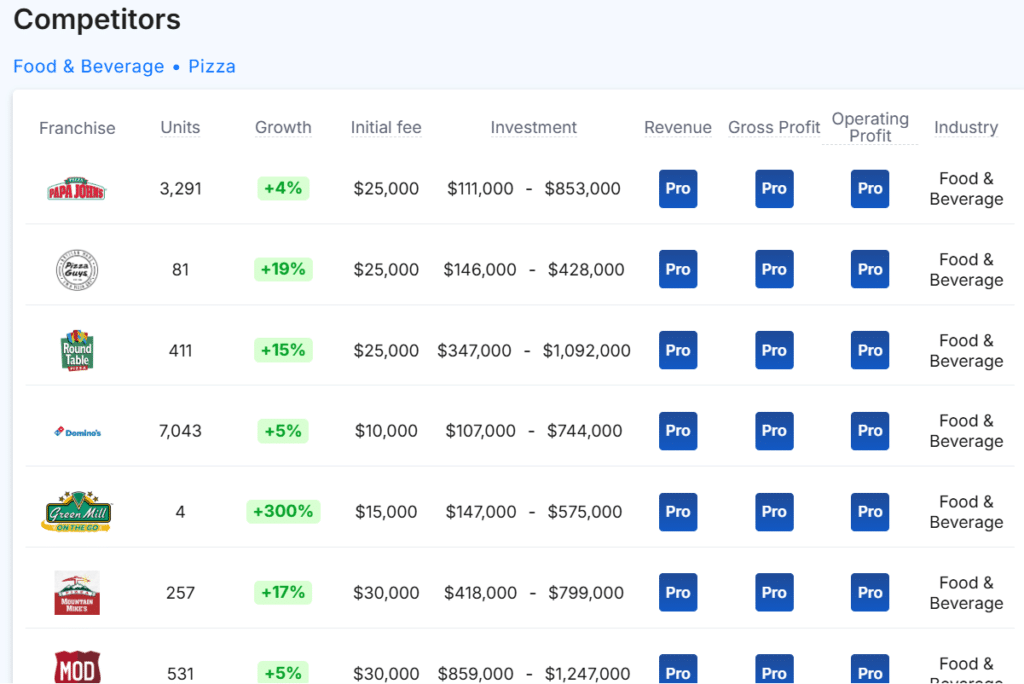Image resolution: width=1024 pixels, height=684 pixels.
Task: Click the +4% growth badge
Action: (283, 188)
